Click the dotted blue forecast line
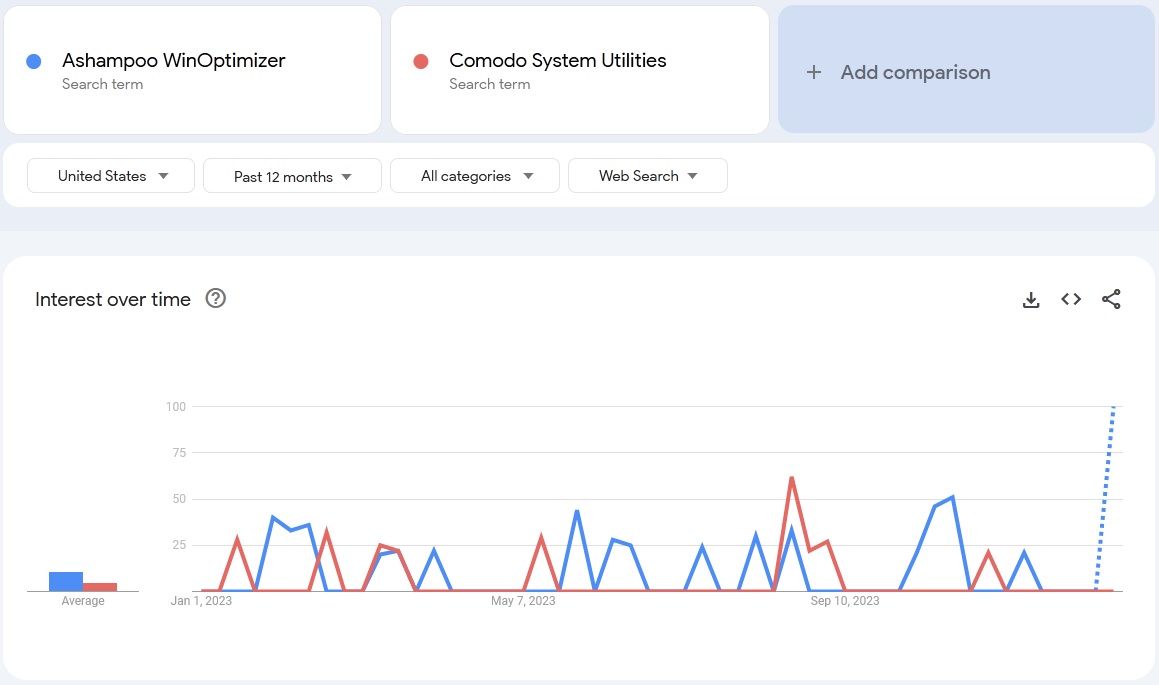Image resolution: width=1159 pixels, height=685 pixels. (x=1104, y=499)
